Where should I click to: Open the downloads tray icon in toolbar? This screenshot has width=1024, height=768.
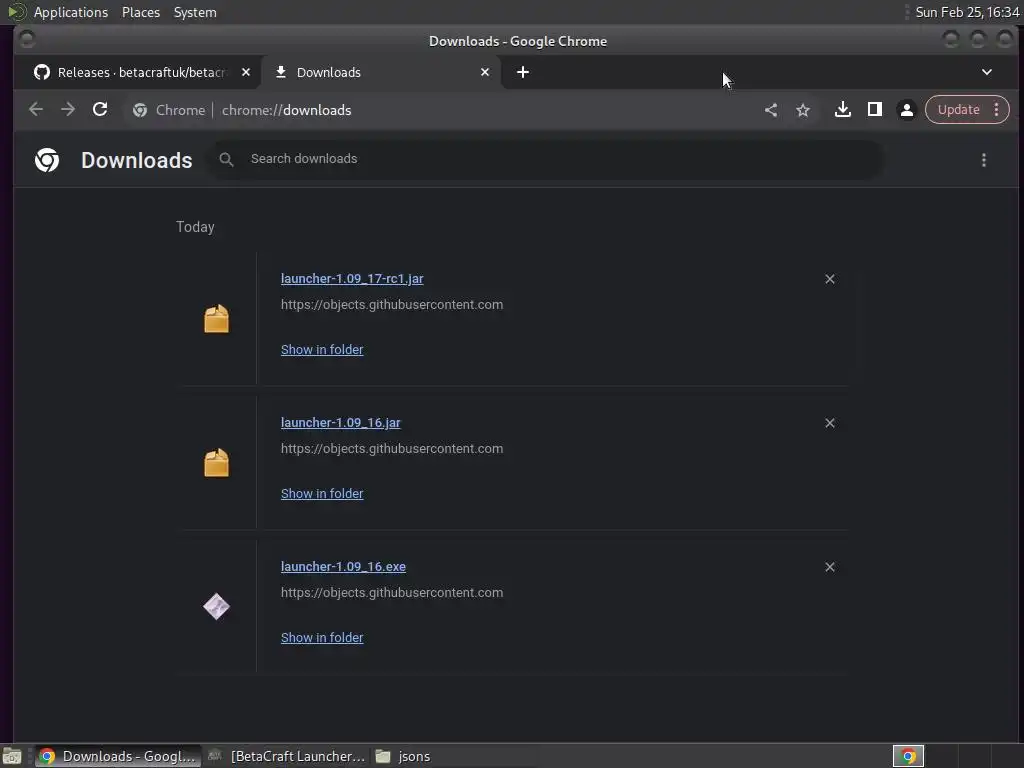point(842,110)
